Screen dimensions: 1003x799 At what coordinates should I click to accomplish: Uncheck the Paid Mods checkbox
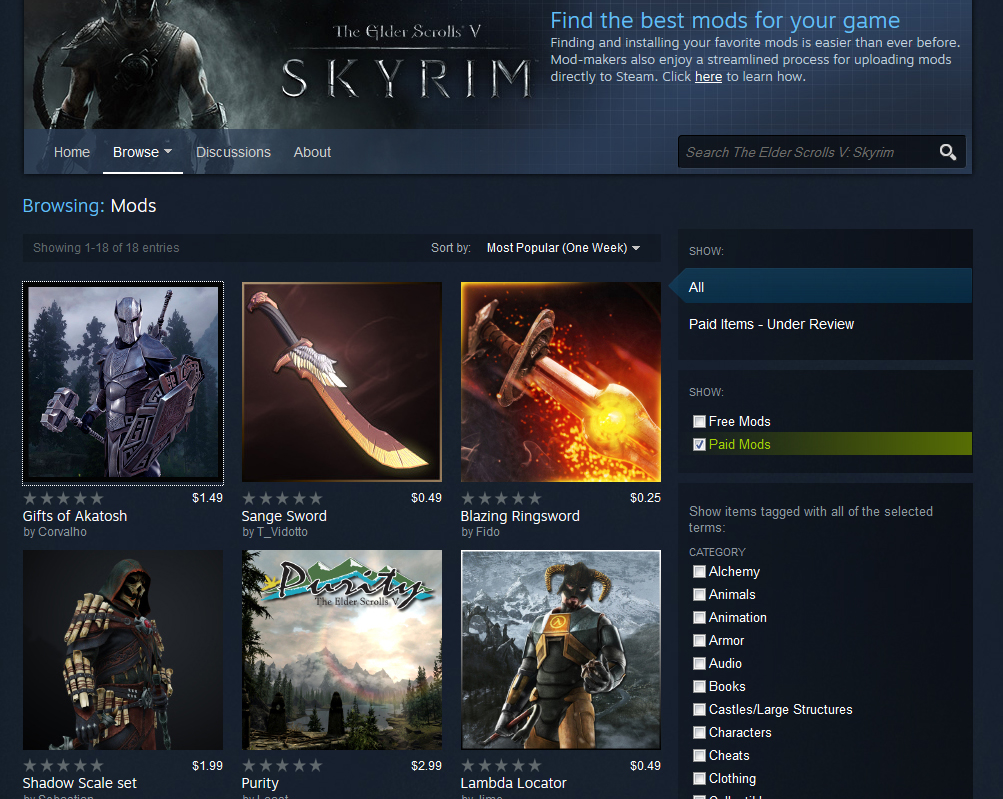[700, 445]
